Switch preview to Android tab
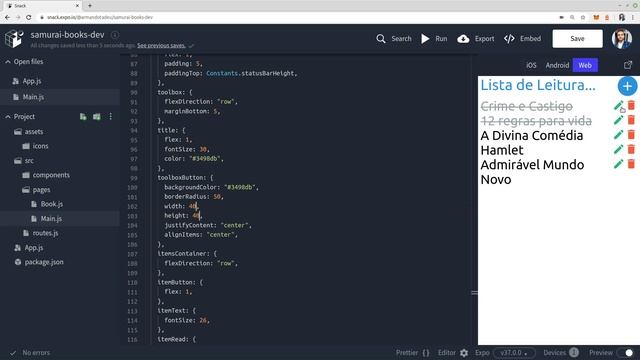 557,65
